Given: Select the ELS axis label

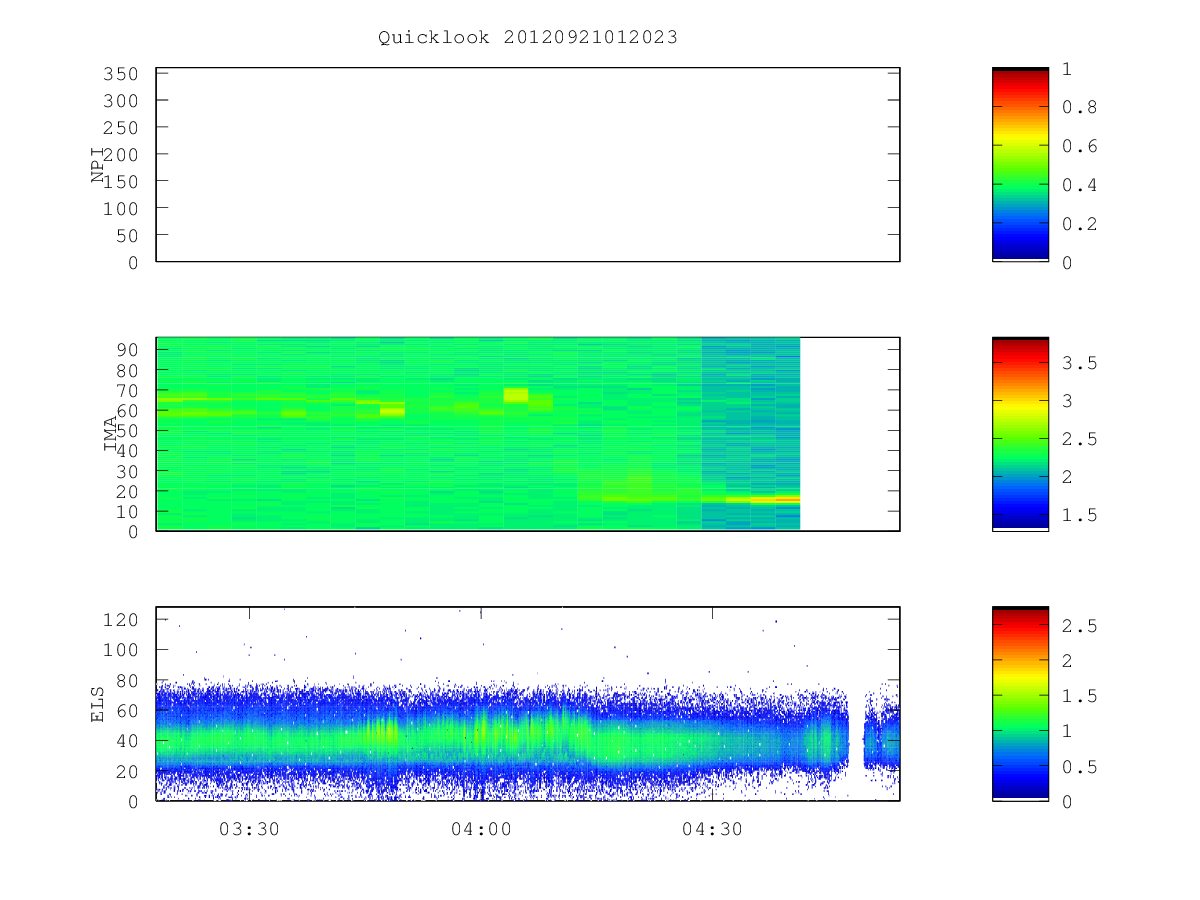Looking at the screenshot, I should pos(98,704).
